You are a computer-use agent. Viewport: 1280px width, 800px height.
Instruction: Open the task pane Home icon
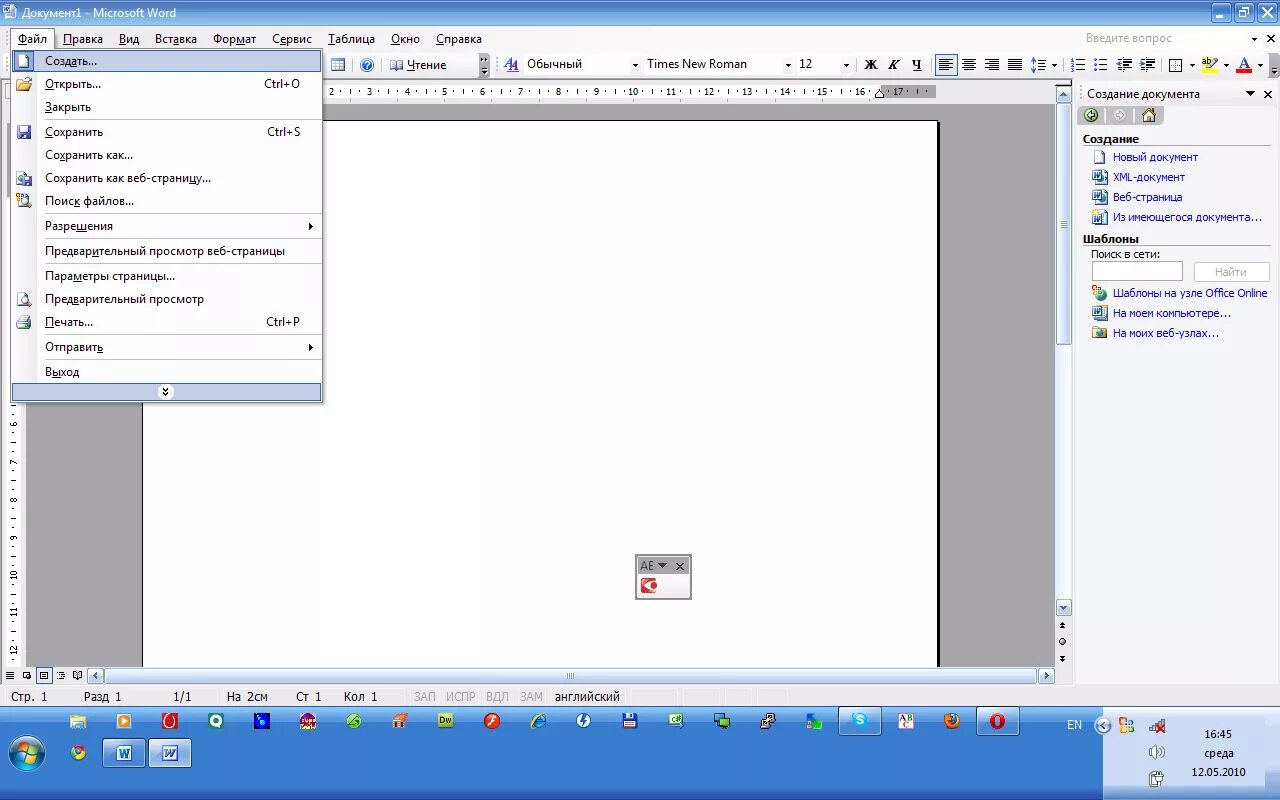(x=1148, y=115)
